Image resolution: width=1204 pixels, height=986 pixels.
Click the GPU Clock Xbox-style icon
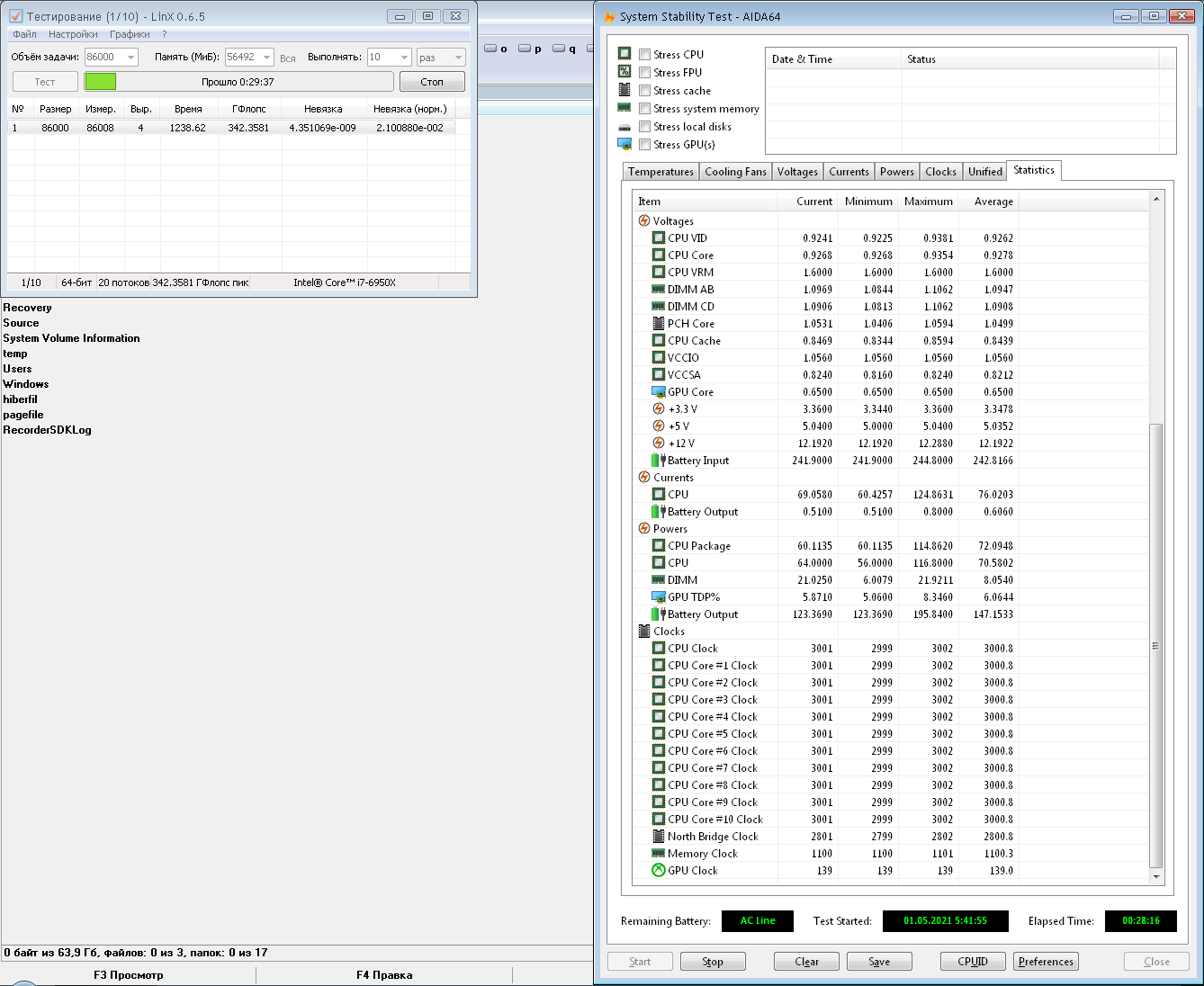[659, 870]
